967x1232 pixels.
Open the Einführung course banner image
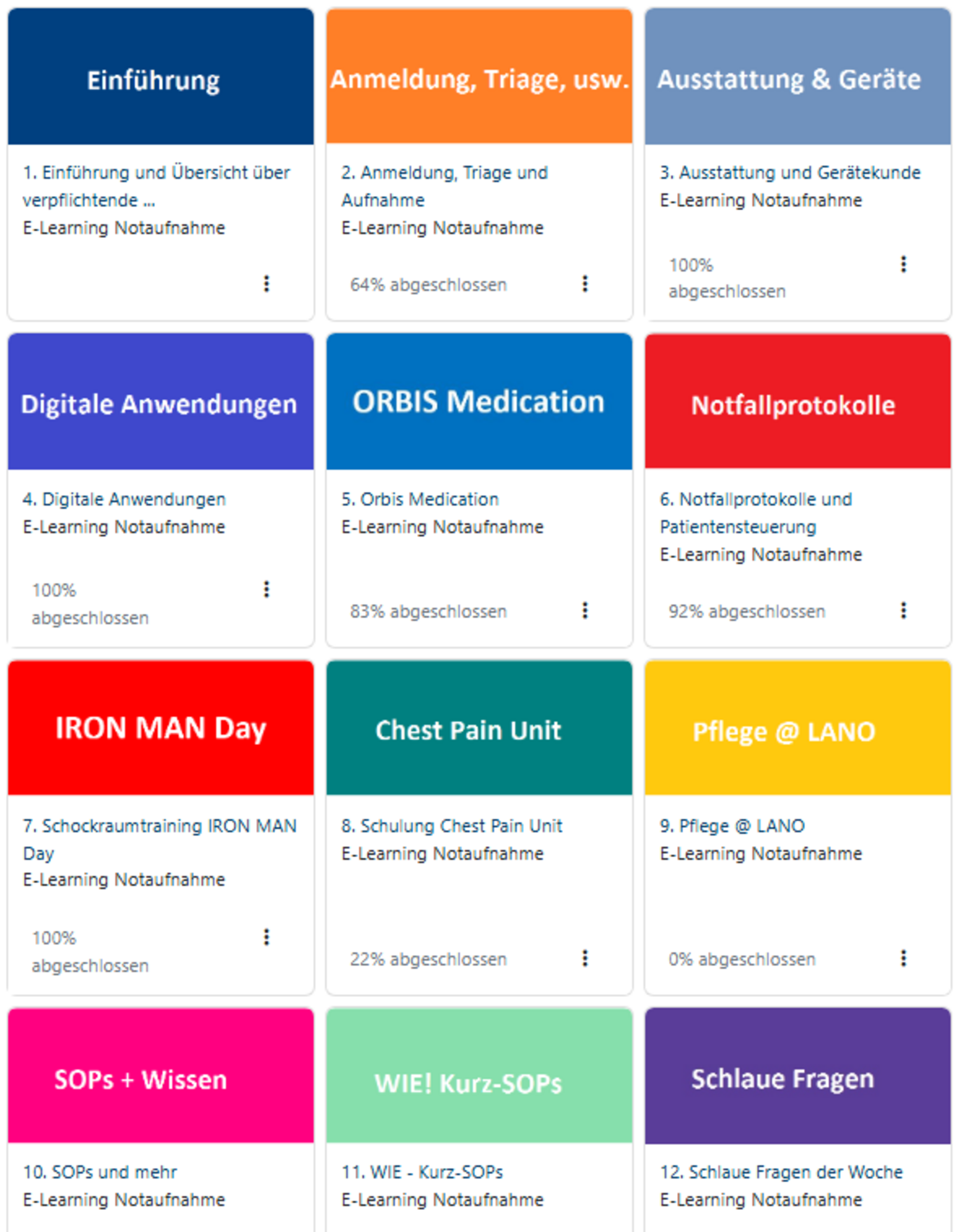point(161,77)
